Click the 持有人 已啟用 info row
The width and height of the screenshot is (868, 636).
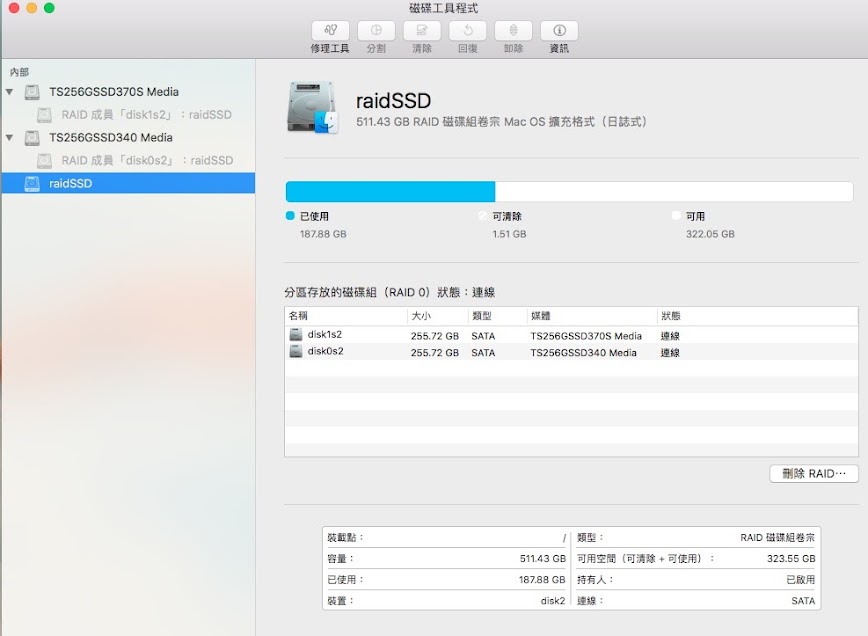pos(696,580)
